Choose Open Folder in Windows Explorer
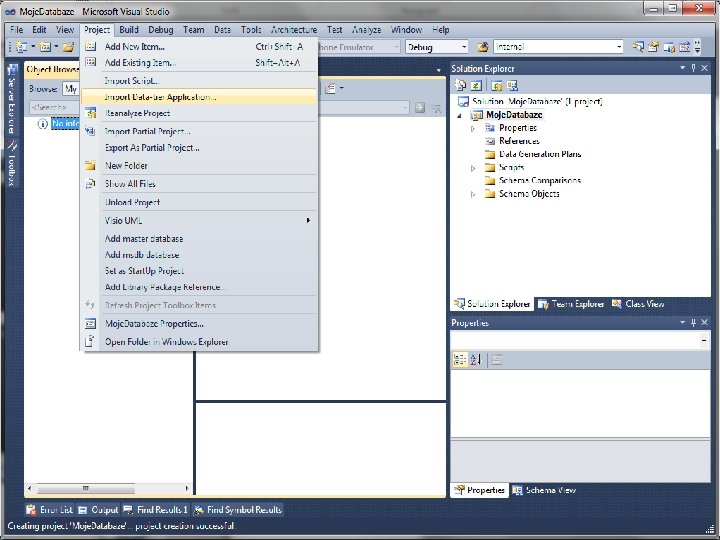Screen dimensions: 720x540 (x=199, y=342)
